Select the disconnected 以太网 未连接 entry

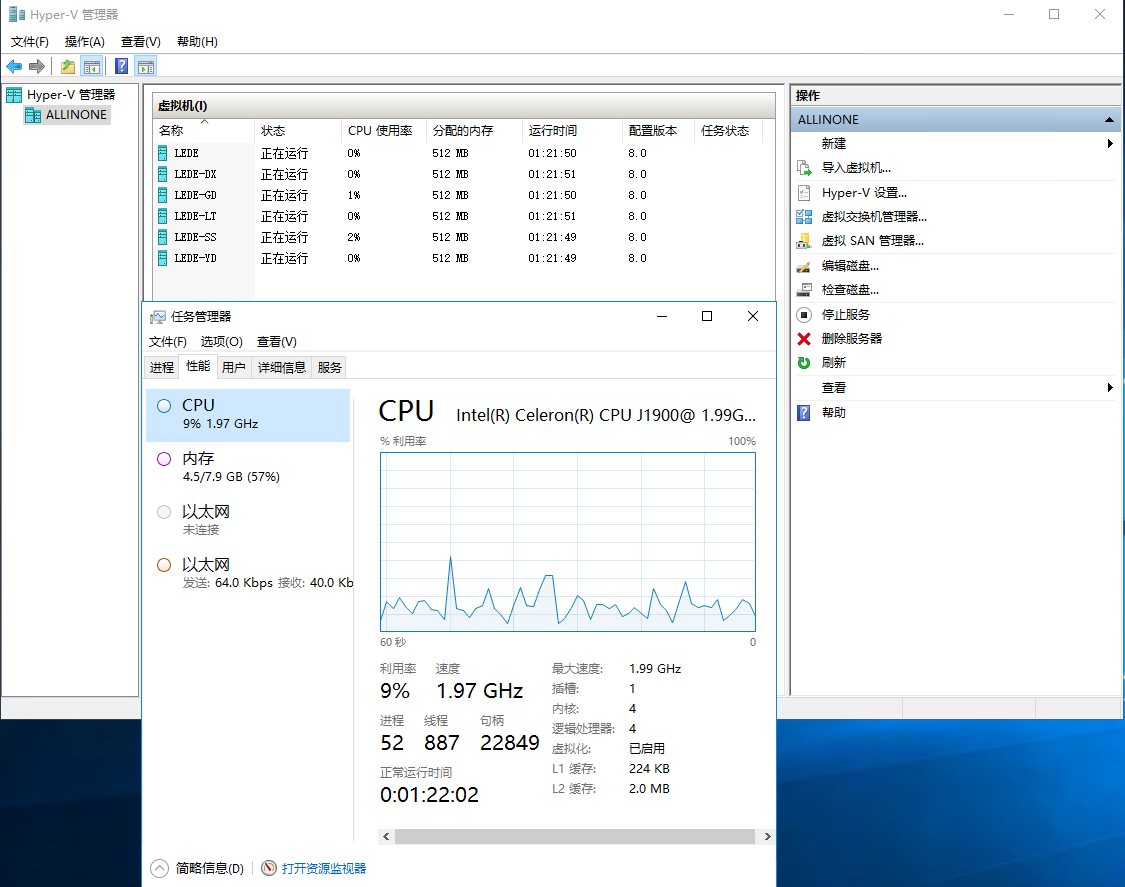[x=248, y=520]
